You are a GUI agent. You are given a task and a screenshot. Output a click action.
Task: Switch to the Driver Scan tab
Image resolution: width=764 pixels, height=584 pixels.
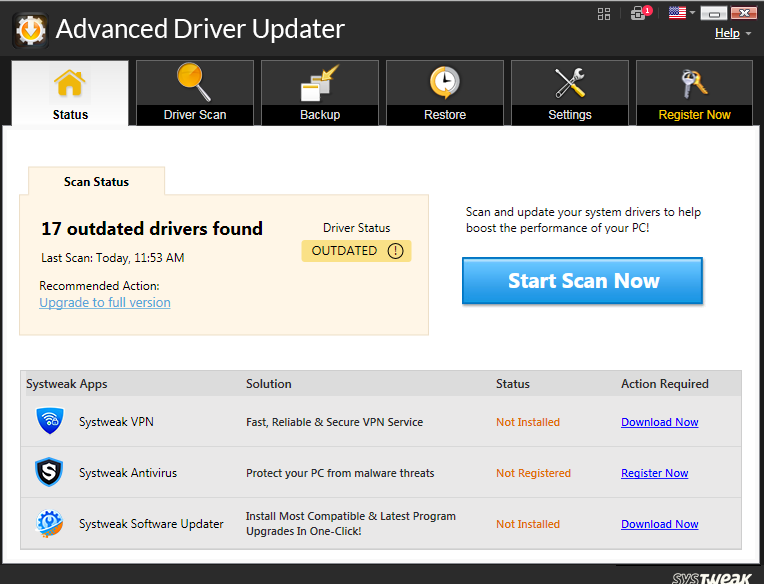(x=195, y=93)
